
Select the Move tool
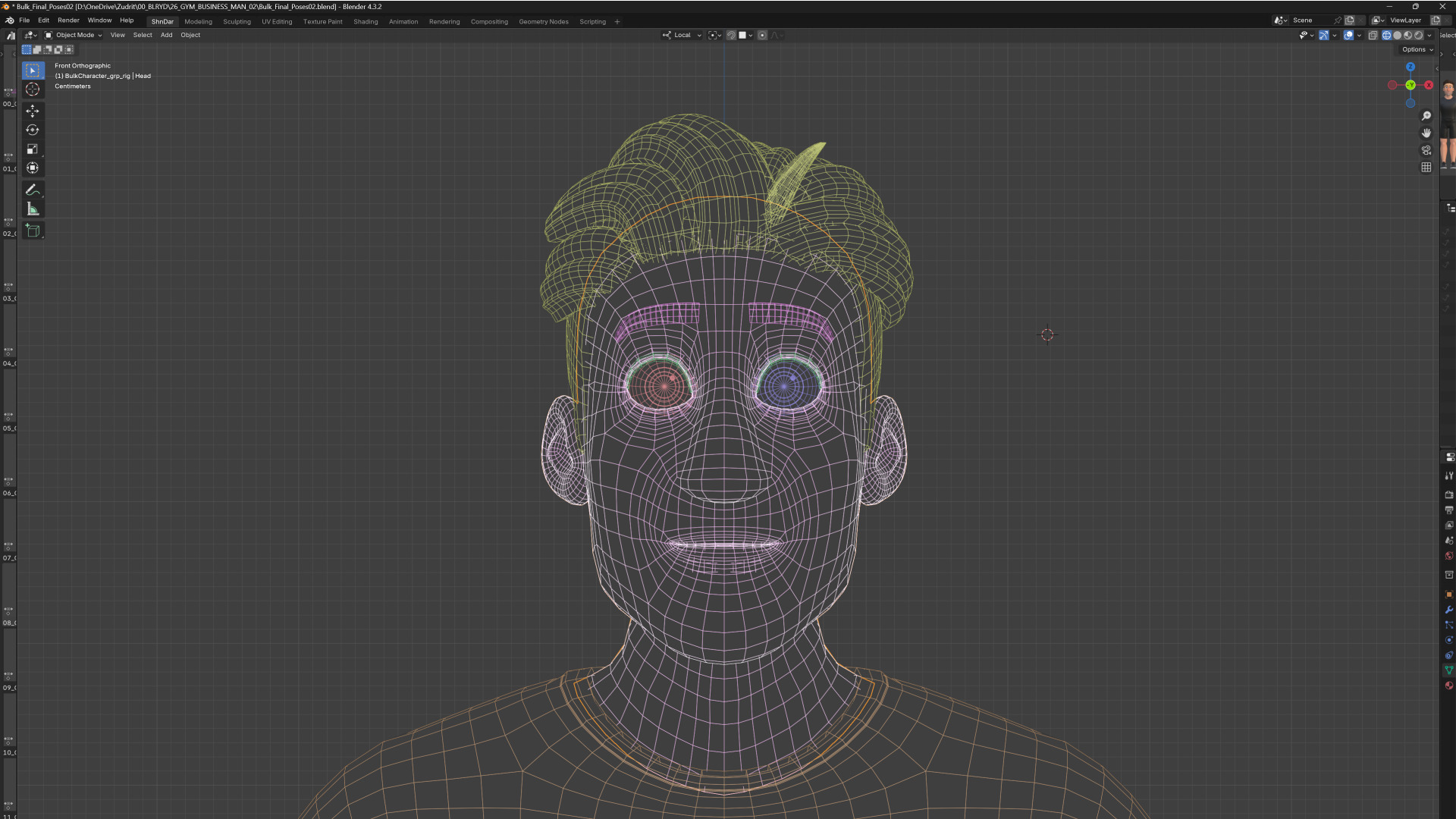coord(33,111)
